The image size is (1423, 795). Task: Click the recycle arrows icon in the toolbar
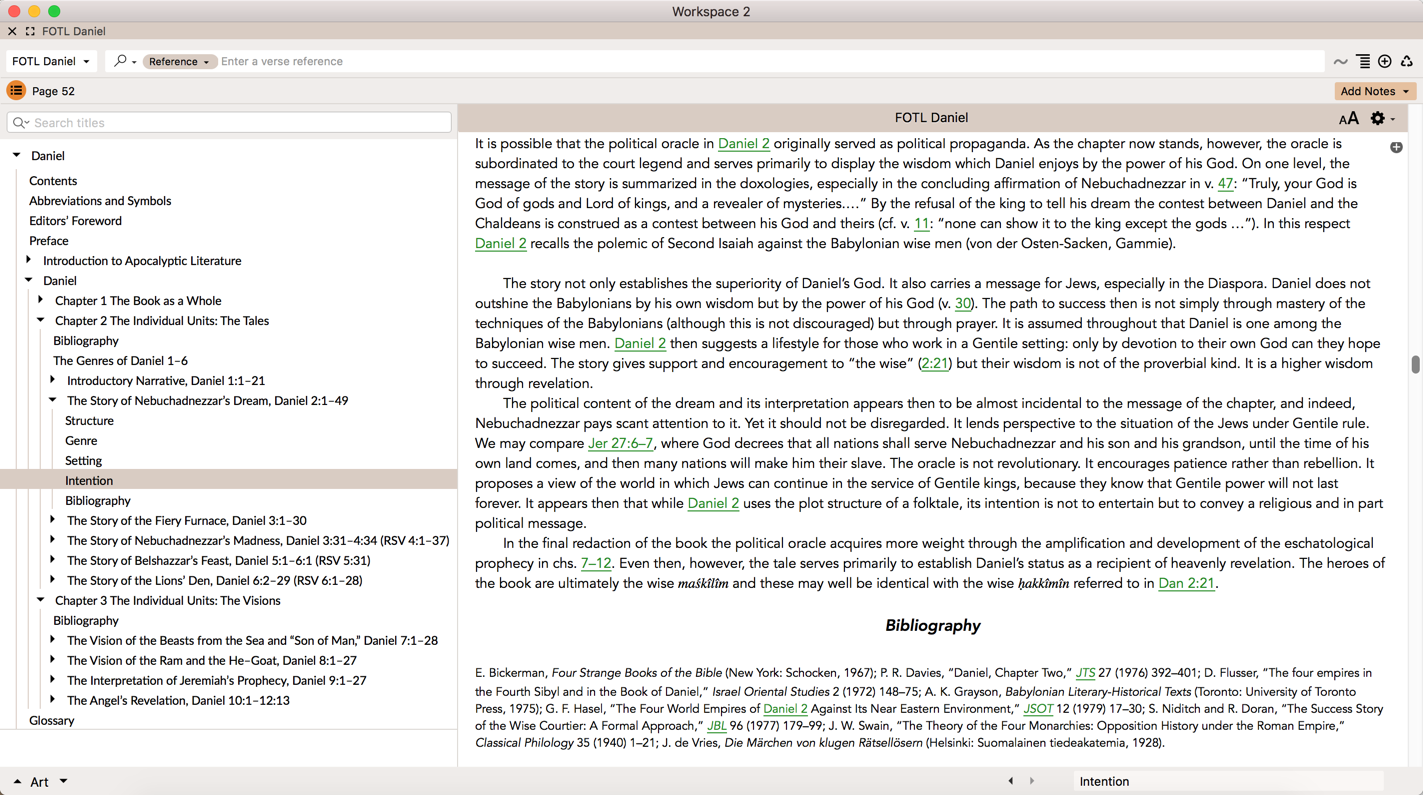pos(1407,62)
